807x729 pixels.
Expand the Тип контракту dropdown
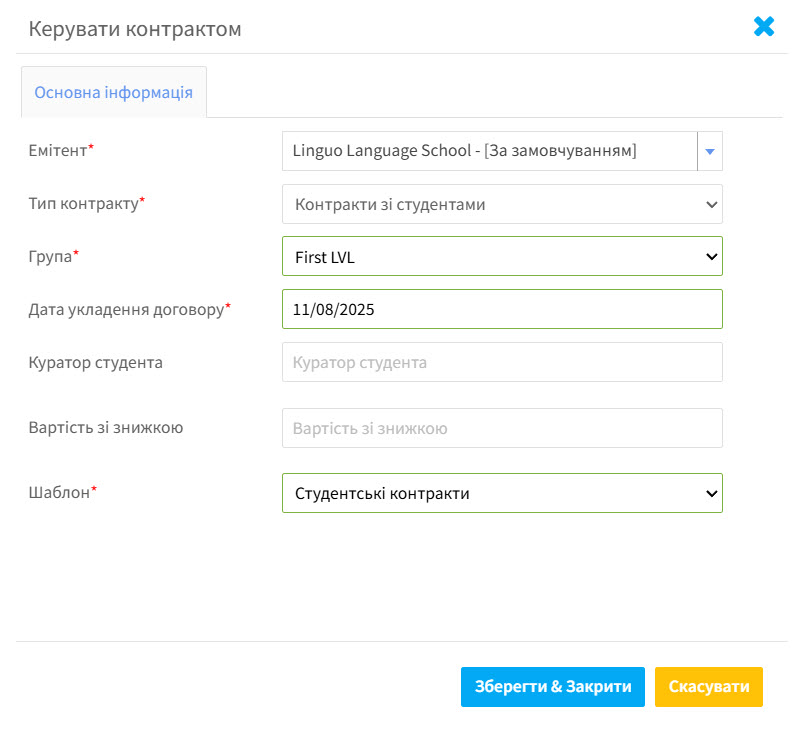[502, 204]
